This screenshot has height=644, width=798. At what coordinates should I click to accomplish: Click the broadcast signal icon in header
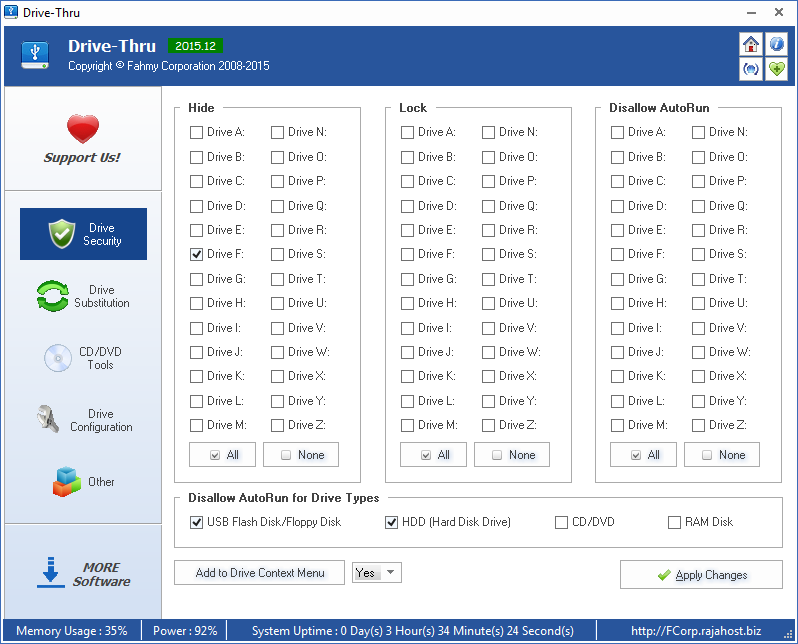point(751,69)
